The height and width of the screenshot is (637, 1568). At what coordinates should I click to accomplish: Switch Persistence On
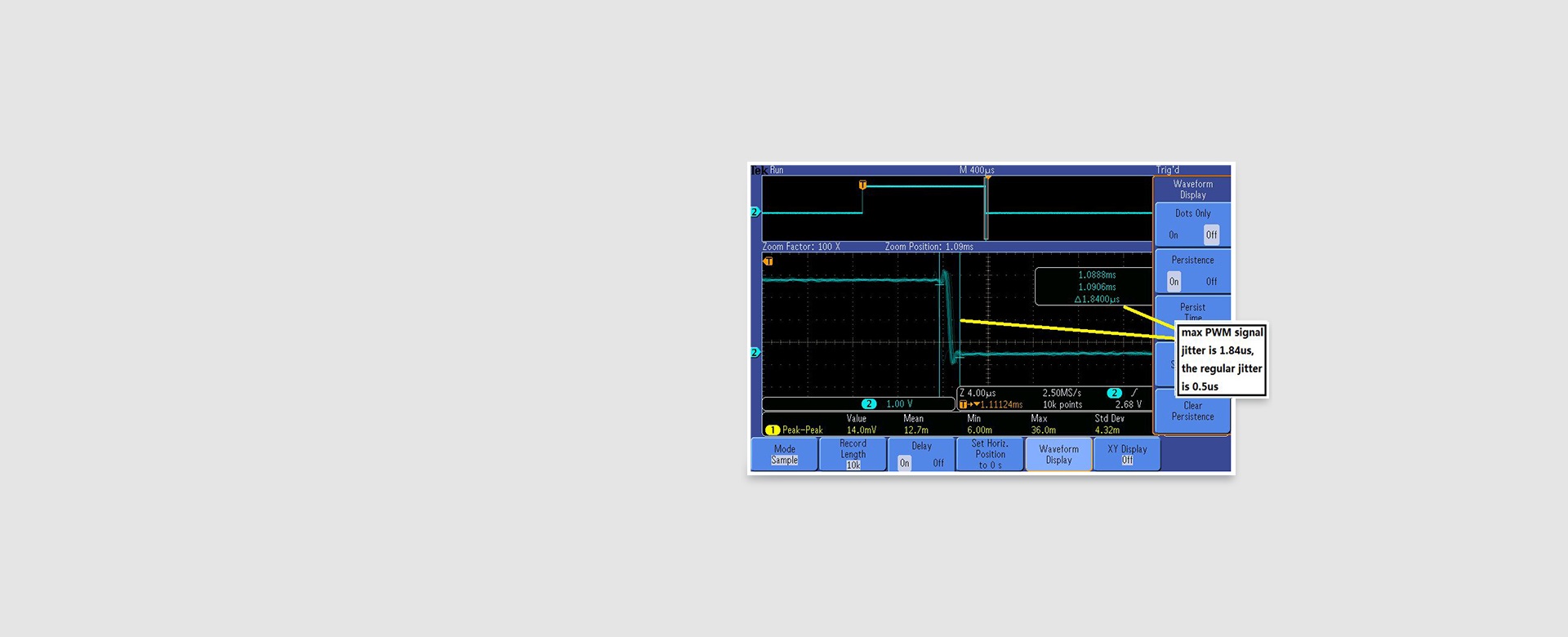tap(1174, 282)
